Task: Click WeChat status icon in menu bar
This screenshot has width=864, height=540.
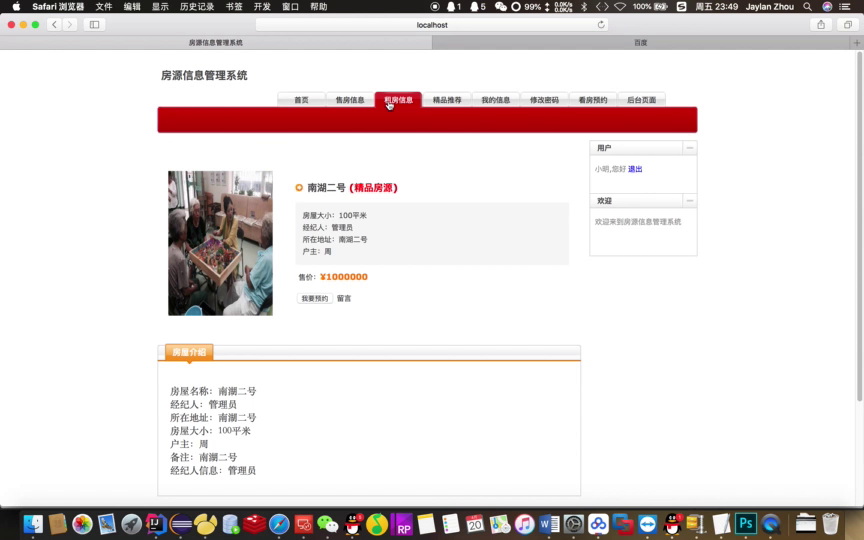Action: tap(500, 7)
